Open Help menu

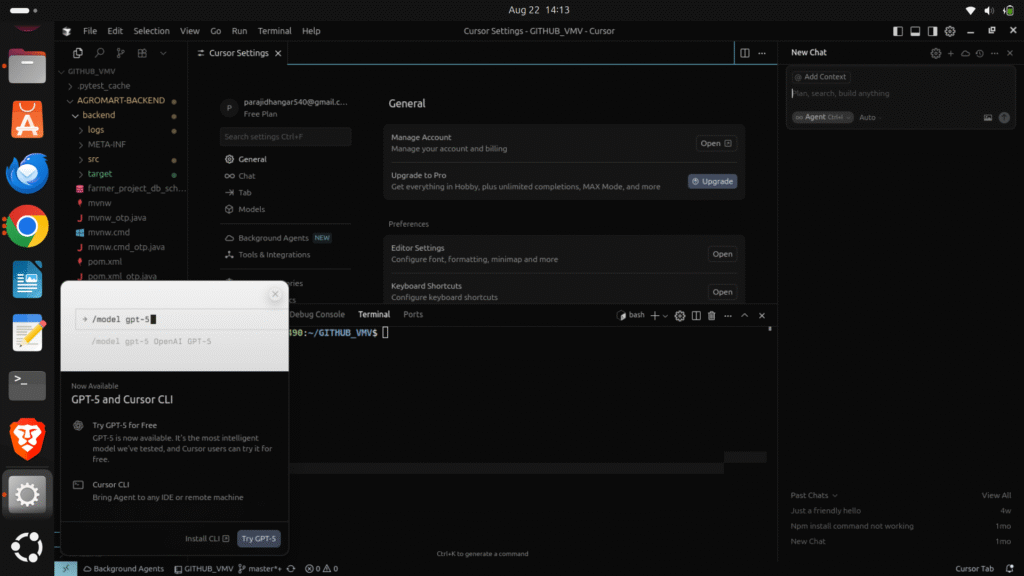pos(311,31)
